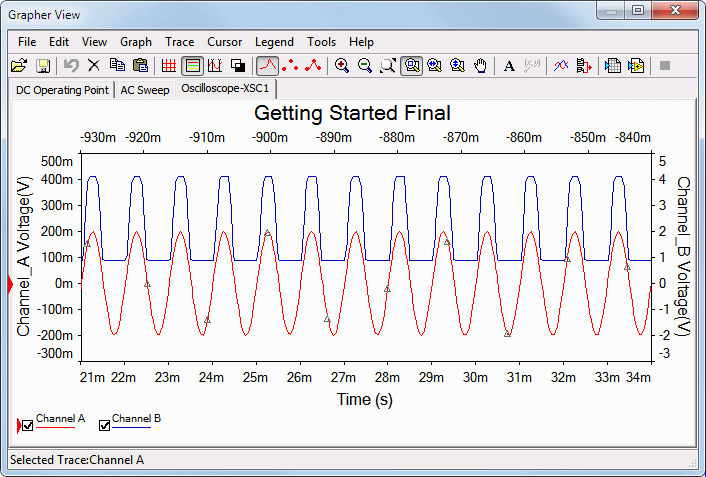Open the View menu
This screenshot has width=706, height=477.
point(94,42)
